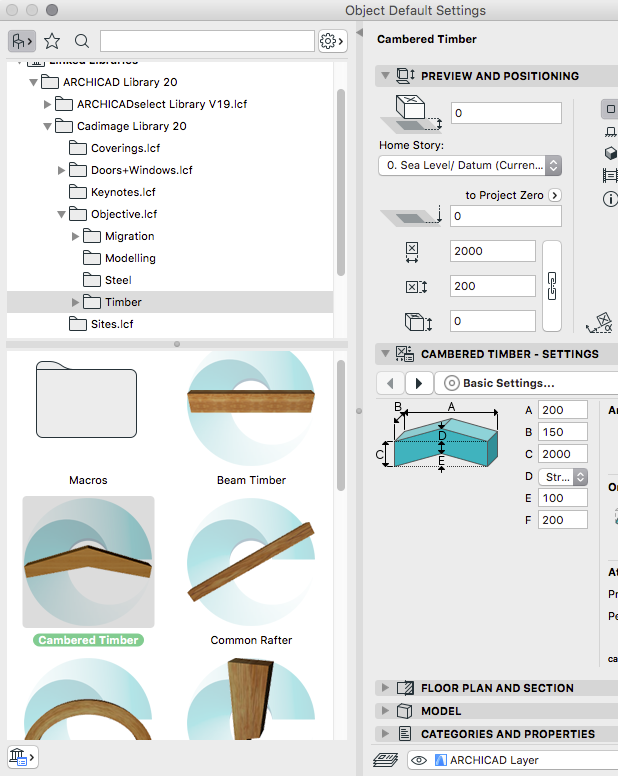Select the Coverings.lcf folder
The width and height of the screenshot is (618, 776).
[x=114, y=148]
